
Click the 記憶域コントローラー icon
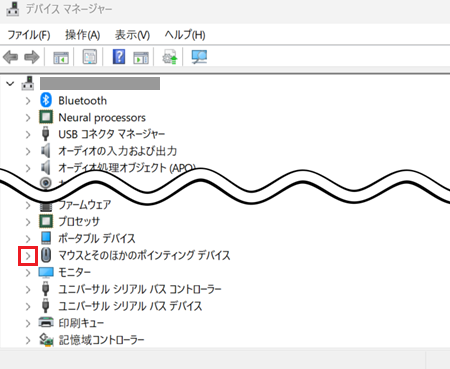click(46, 340)
